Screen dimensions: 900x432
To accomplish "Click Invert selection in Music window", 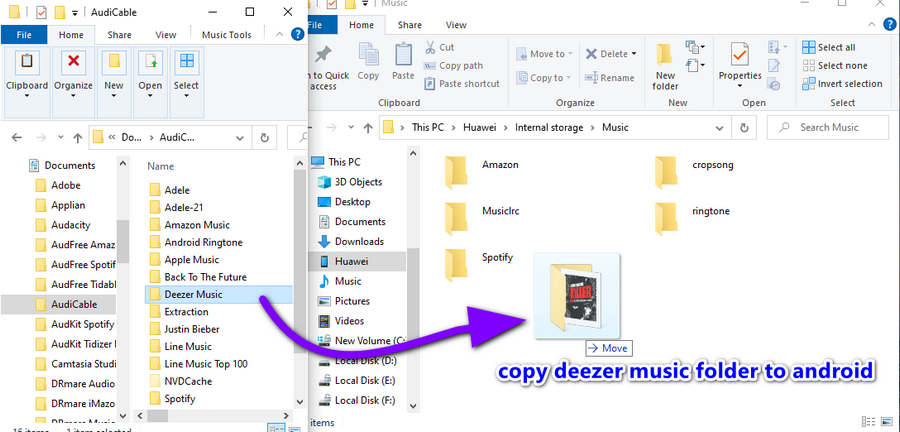I will (842, 84).
